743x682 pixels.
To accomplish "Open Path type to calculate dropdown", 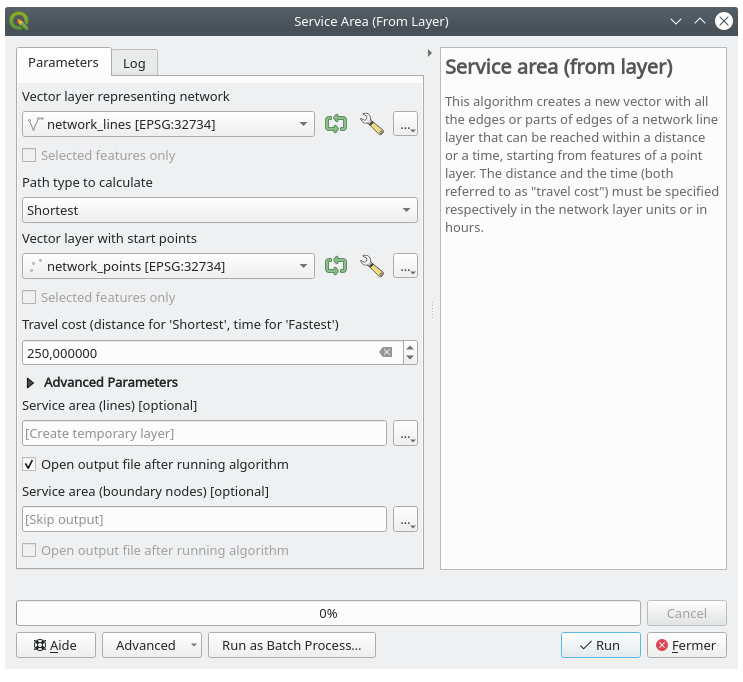I will pos(219,210).
